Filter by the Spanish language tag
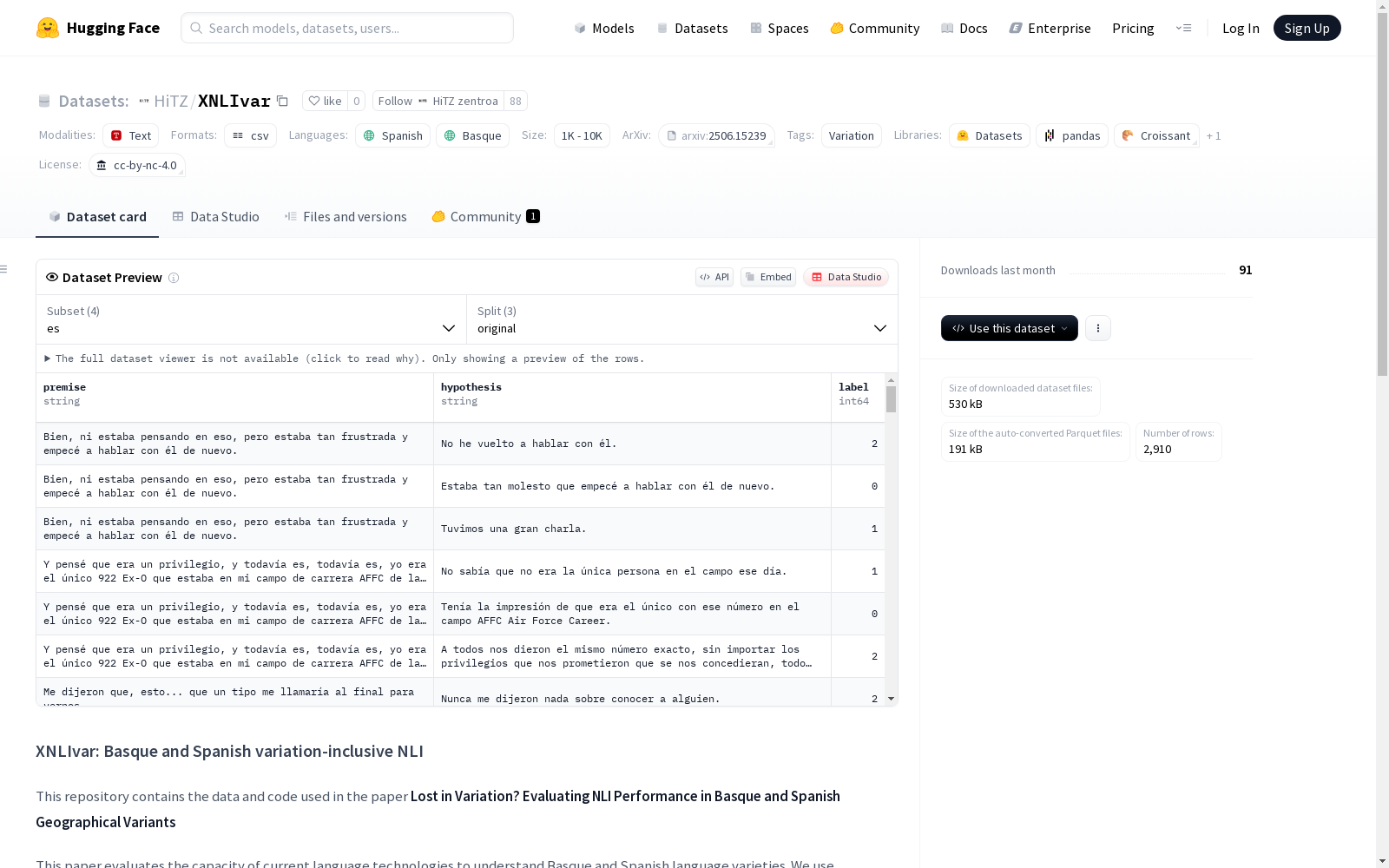1389x868 pixels. (393, 135)
